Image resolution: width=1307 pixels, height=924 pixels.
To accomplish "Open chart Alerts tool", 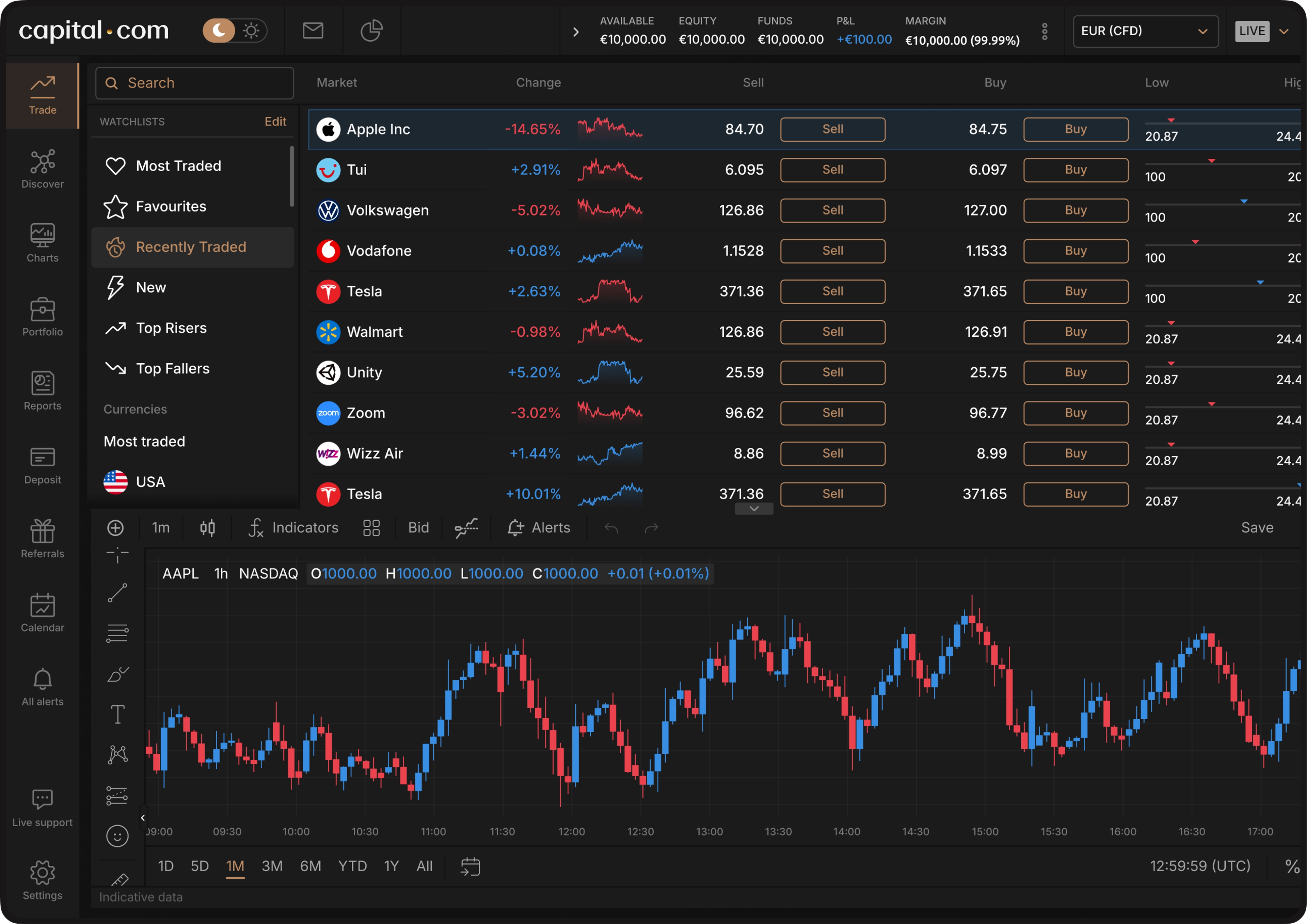I will click(x=539, y=528).
